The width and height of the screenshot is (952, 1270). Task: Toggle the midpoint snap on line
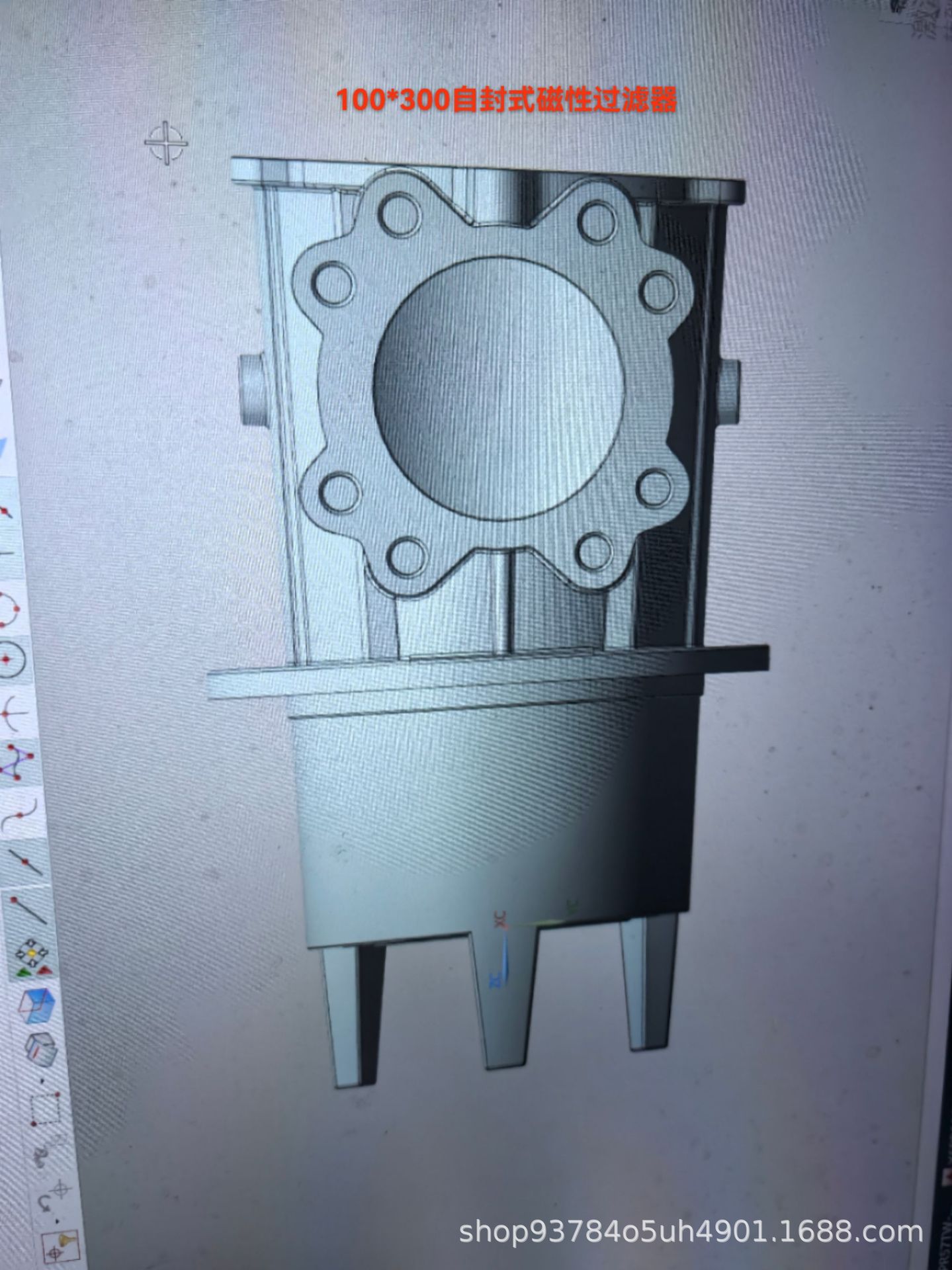coord(26,863)
